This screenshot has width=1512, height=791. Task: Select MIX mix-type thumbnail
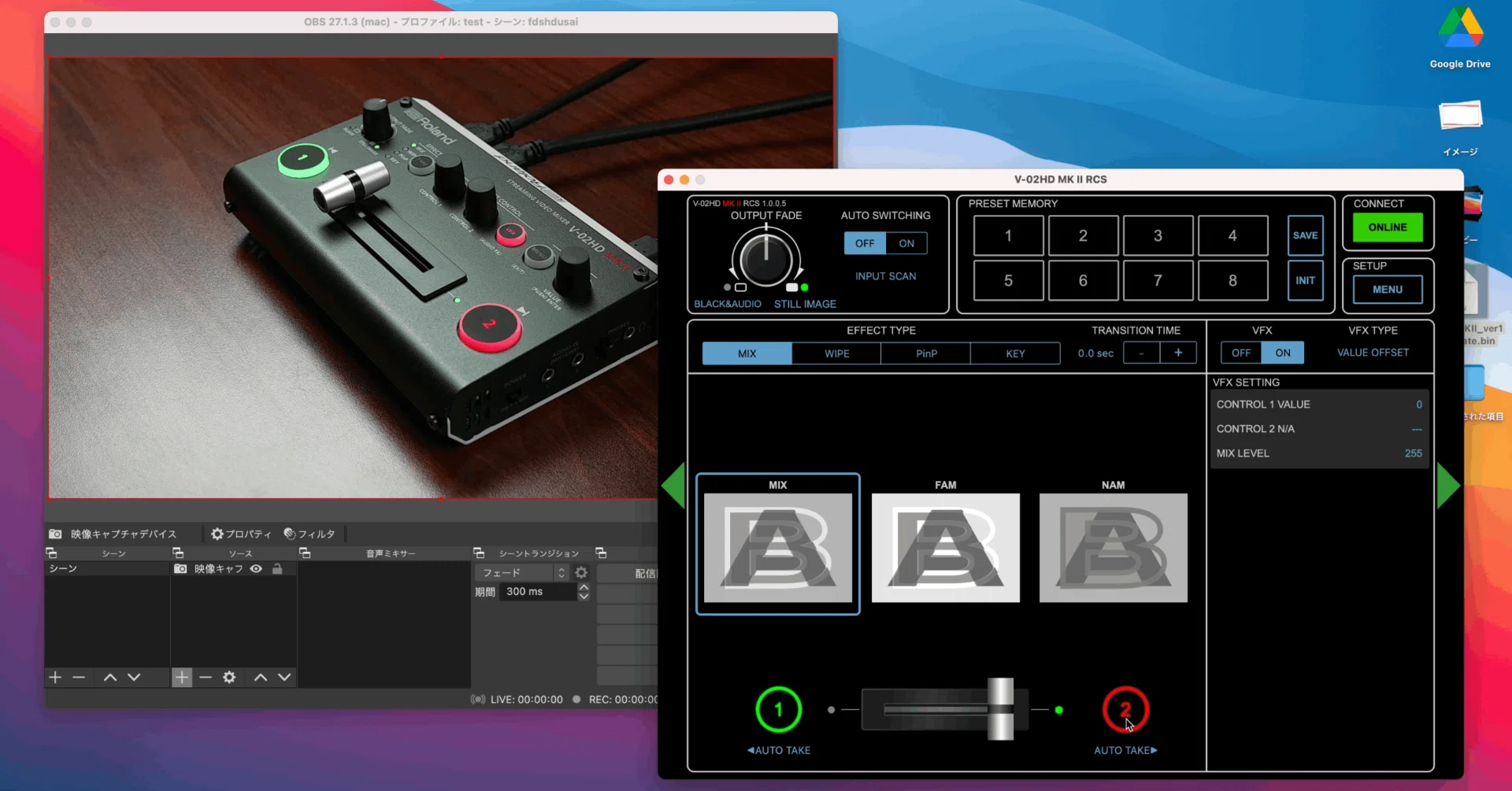(778, 543)
